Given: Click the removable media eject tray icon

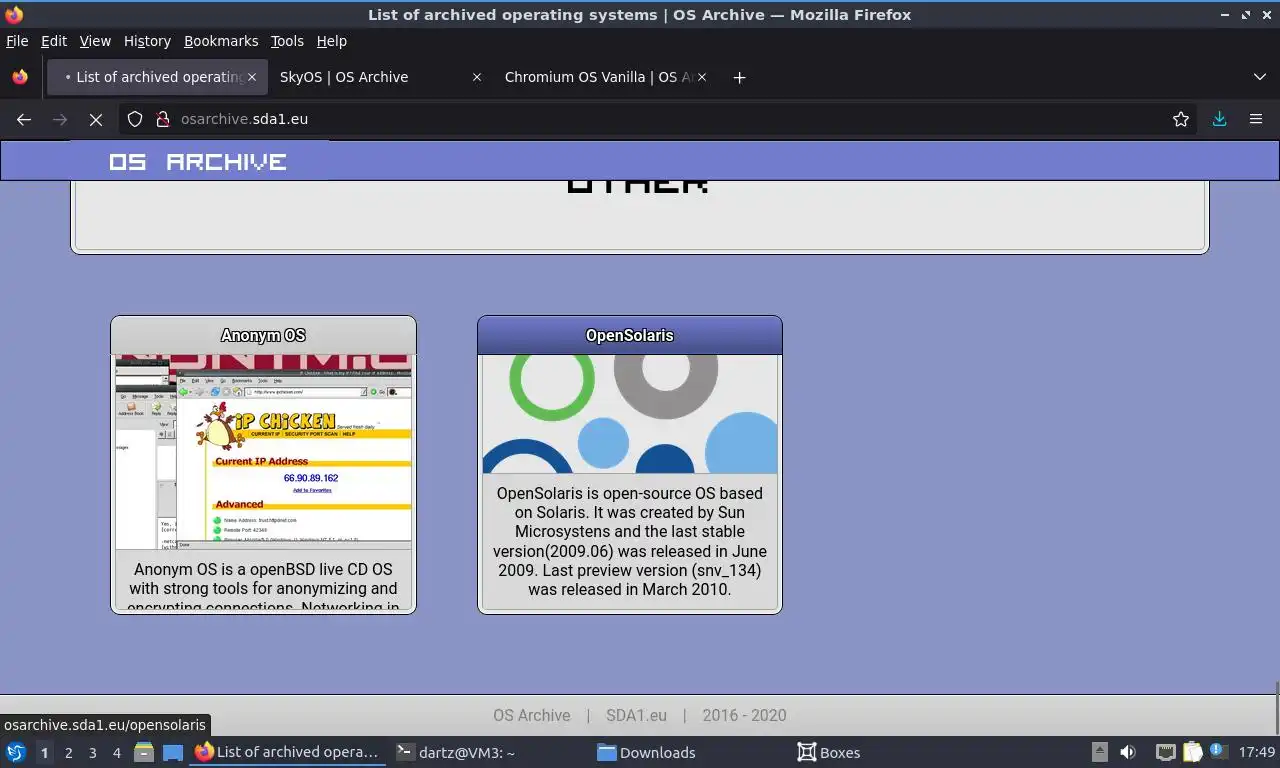Looking at the screenshot, I should pos(1099,752).
